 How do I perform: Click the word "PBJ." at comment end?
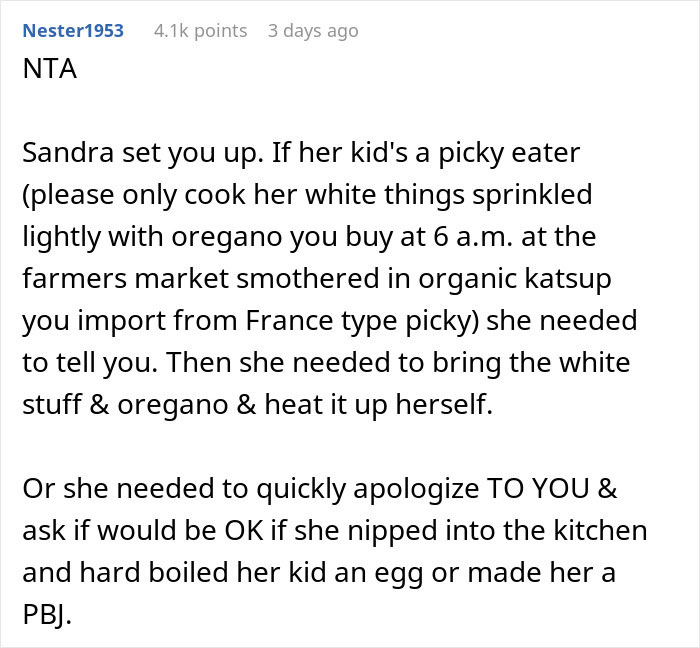[47, 615]
